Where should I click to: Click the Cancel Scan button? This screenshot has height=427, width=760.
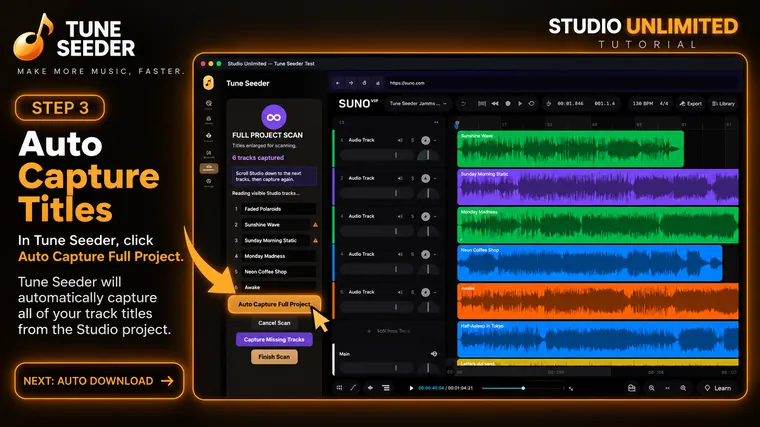pyautogui.click(x=274, y=323)
